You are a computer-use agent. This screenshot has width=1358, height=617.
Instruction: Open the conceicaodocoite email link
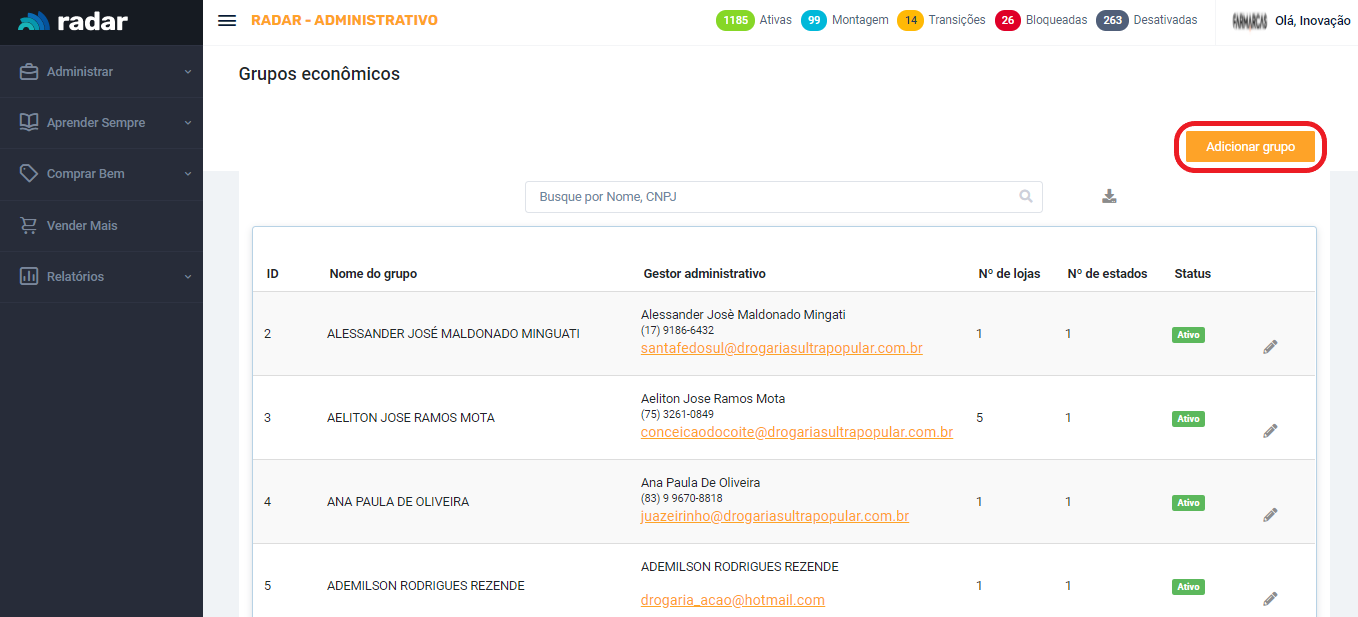pos(796,433)
